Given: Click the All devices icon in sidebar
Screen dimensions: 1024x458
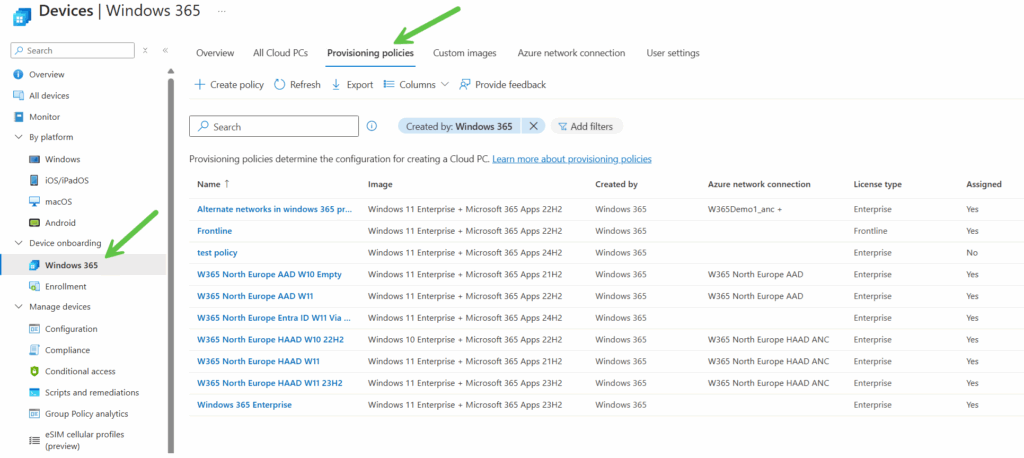Looking at the screenshot, I should (x=18, y=95).
